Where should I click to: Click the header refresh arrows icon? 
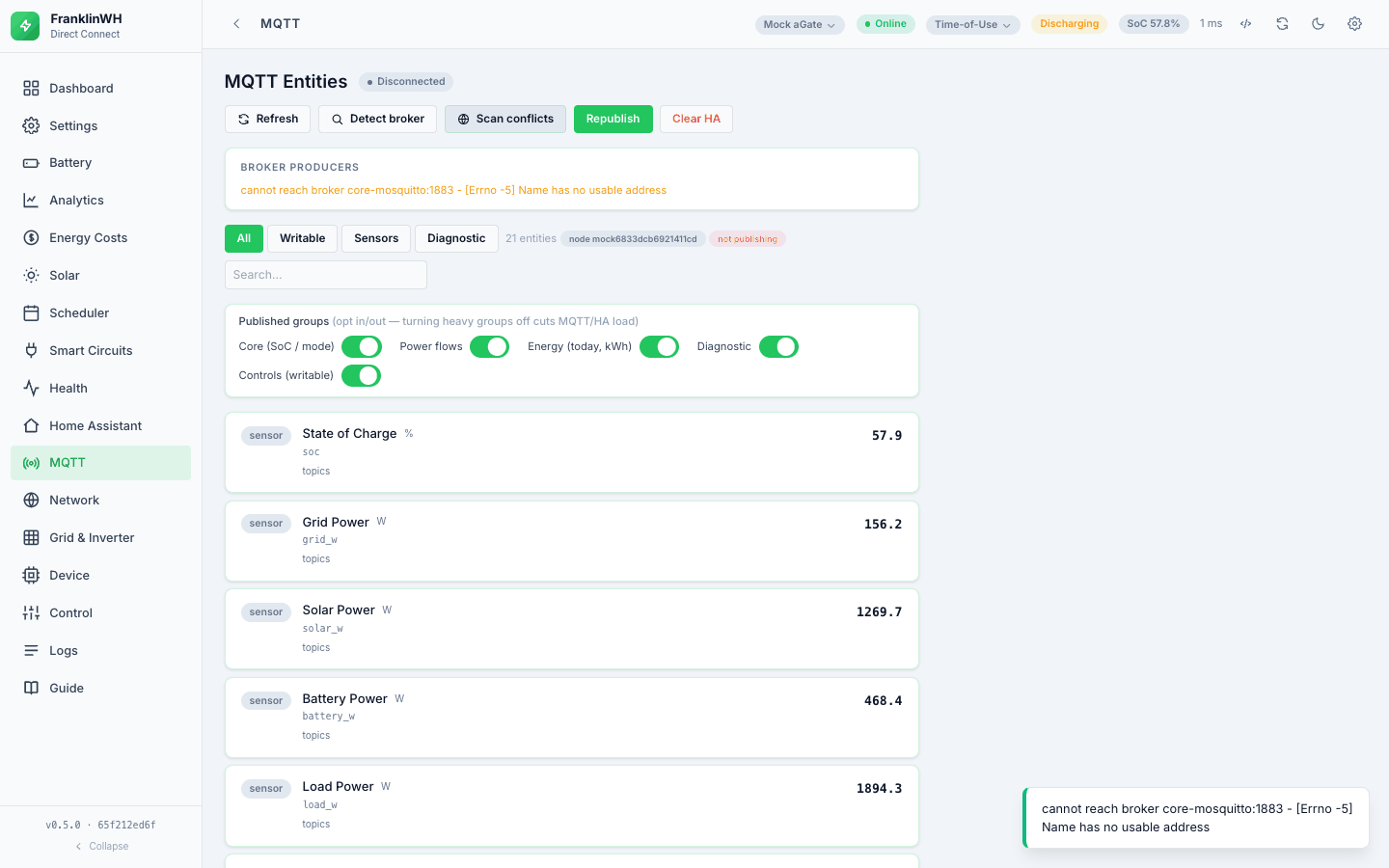(1282, 24)
